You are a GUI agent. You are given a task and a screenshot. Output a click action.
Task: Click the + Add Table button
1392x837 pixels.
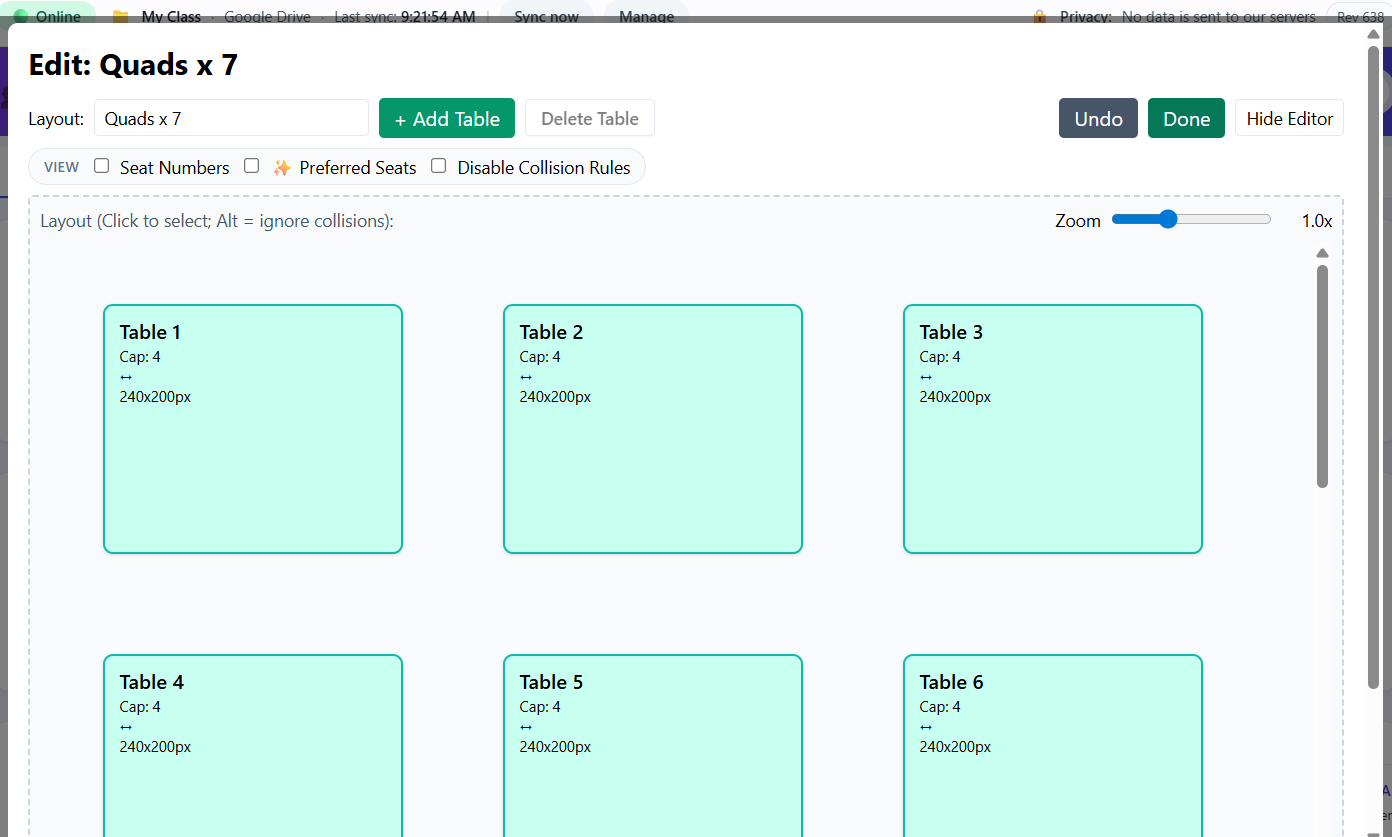(x=446, y=118)
